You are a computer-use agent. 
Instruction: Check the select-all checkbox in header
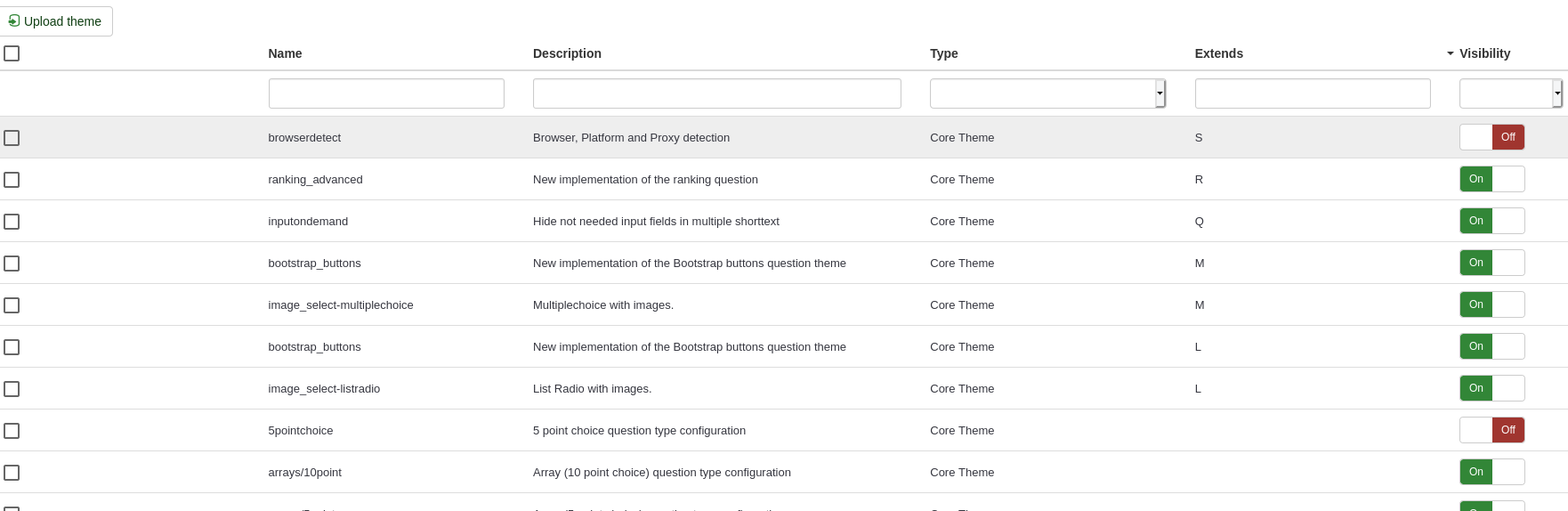tap(12, 53)
